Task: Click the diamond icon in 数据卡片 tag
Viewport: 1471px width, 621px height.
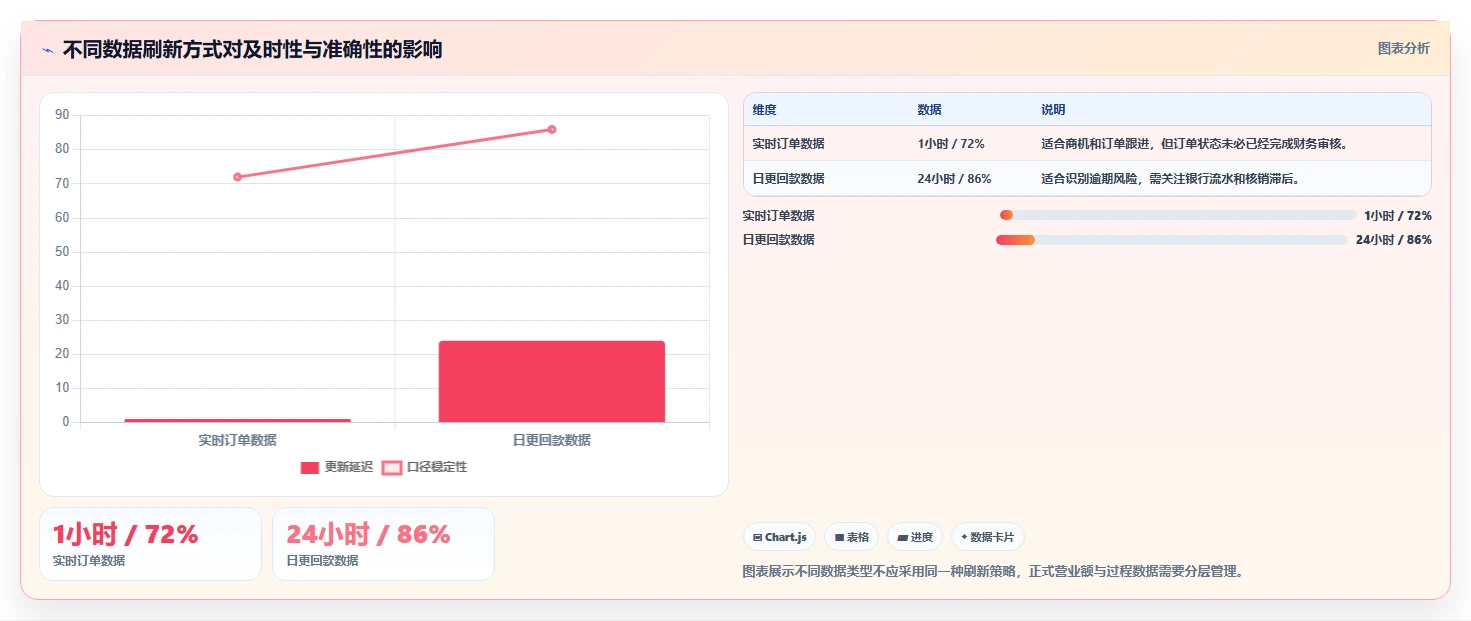Action: click(x=964, y=537)
